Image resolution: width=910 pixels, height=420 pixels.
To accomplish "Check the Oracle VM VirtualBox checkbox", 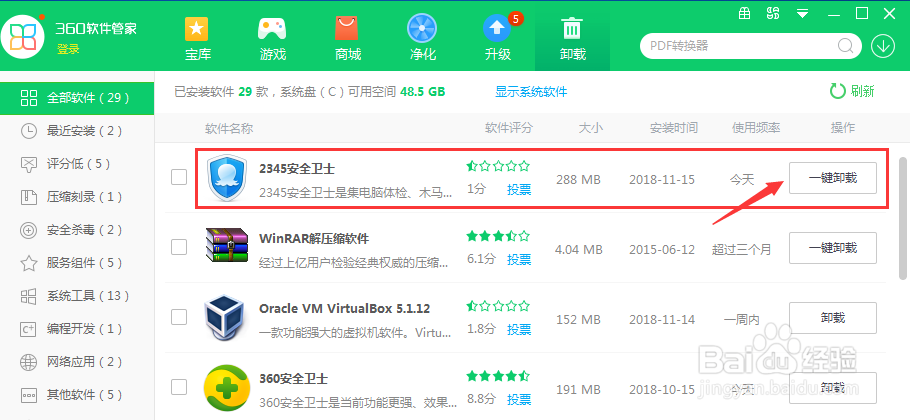I will click(179, 317).
